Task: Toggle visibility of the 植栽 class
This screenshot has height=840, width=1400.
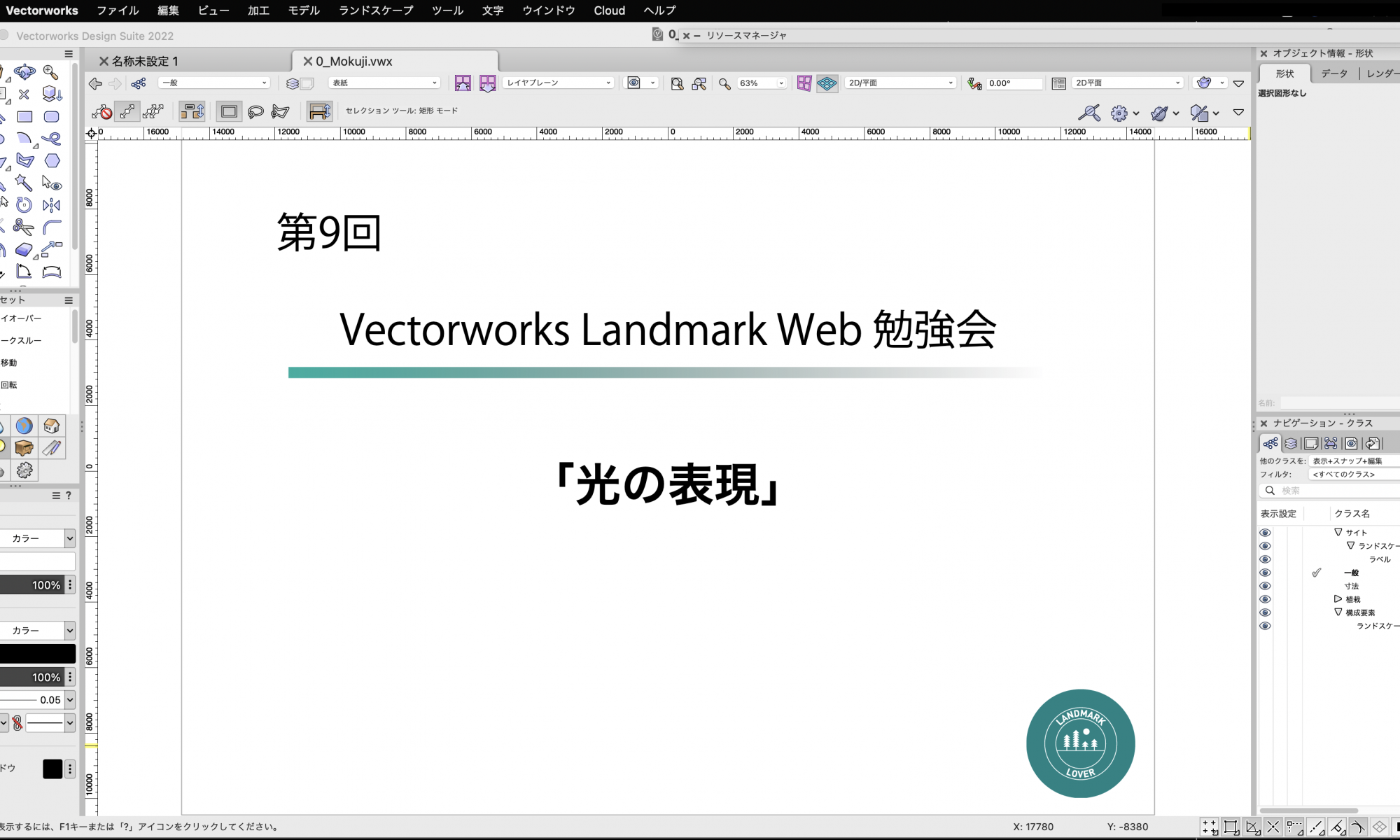Action: 1265,599
